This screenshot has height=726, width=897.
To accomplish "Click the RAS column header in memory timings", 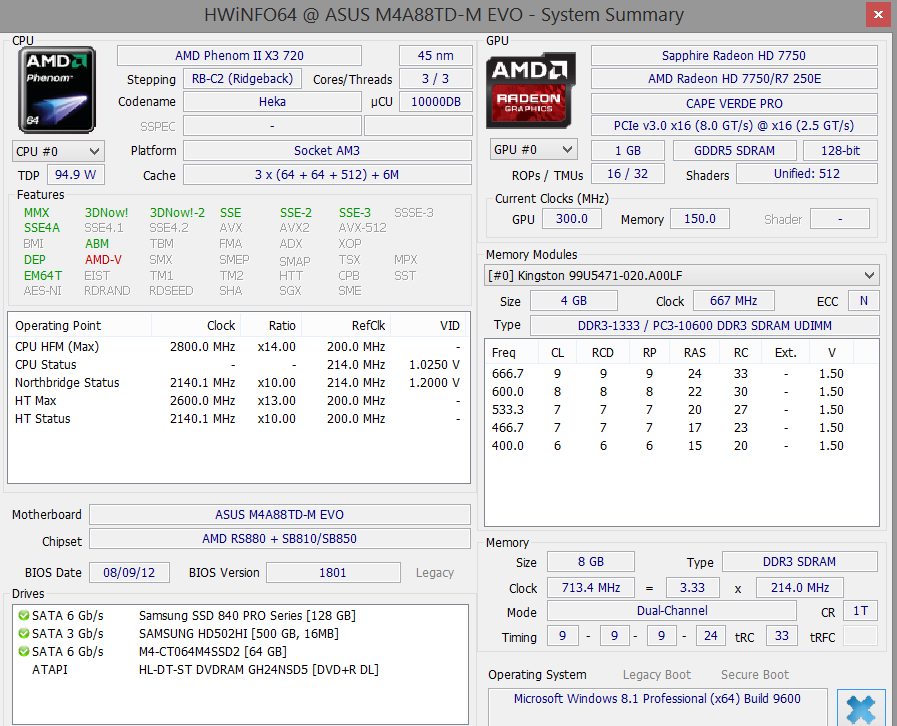I will (694, 352).
